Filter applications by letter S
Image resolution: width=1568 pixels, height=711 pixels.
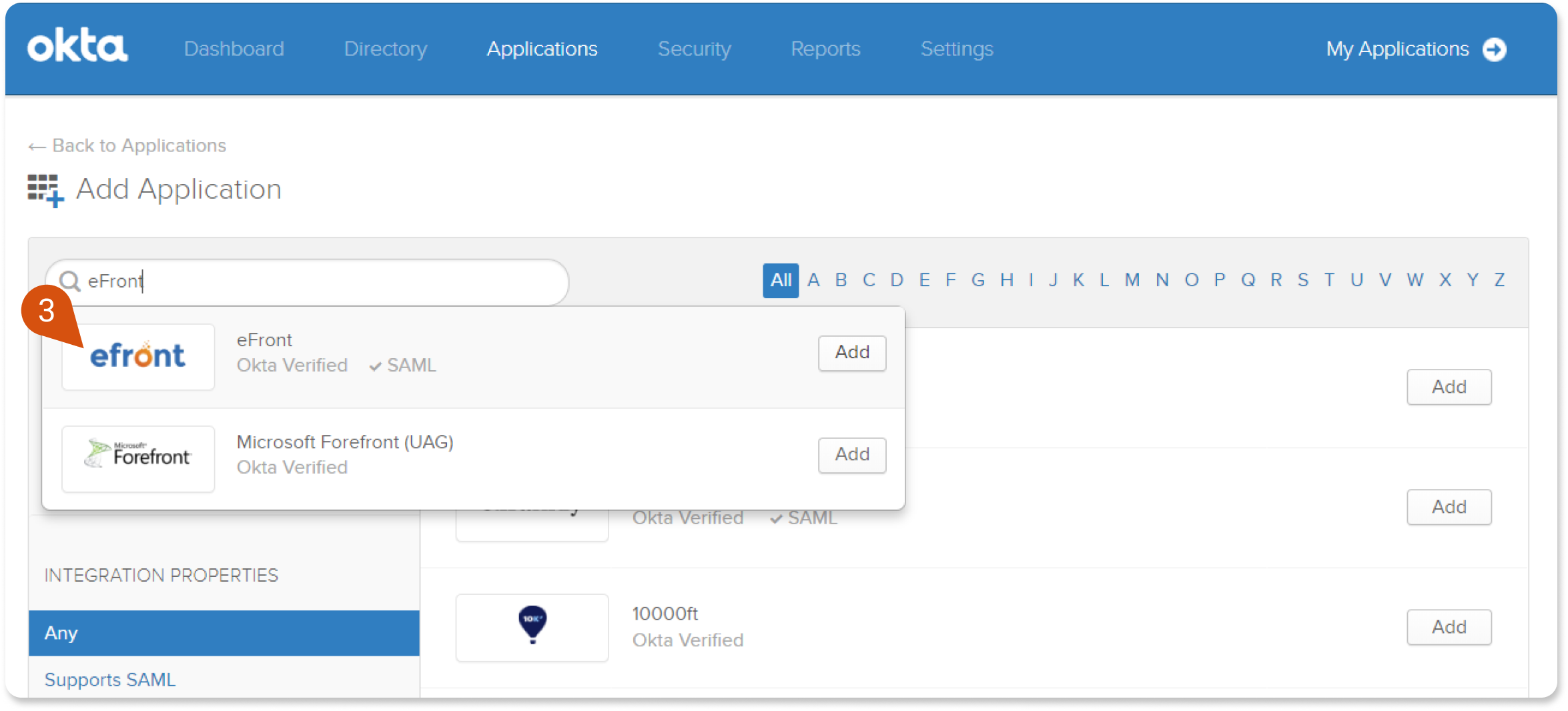[1303, 280]
